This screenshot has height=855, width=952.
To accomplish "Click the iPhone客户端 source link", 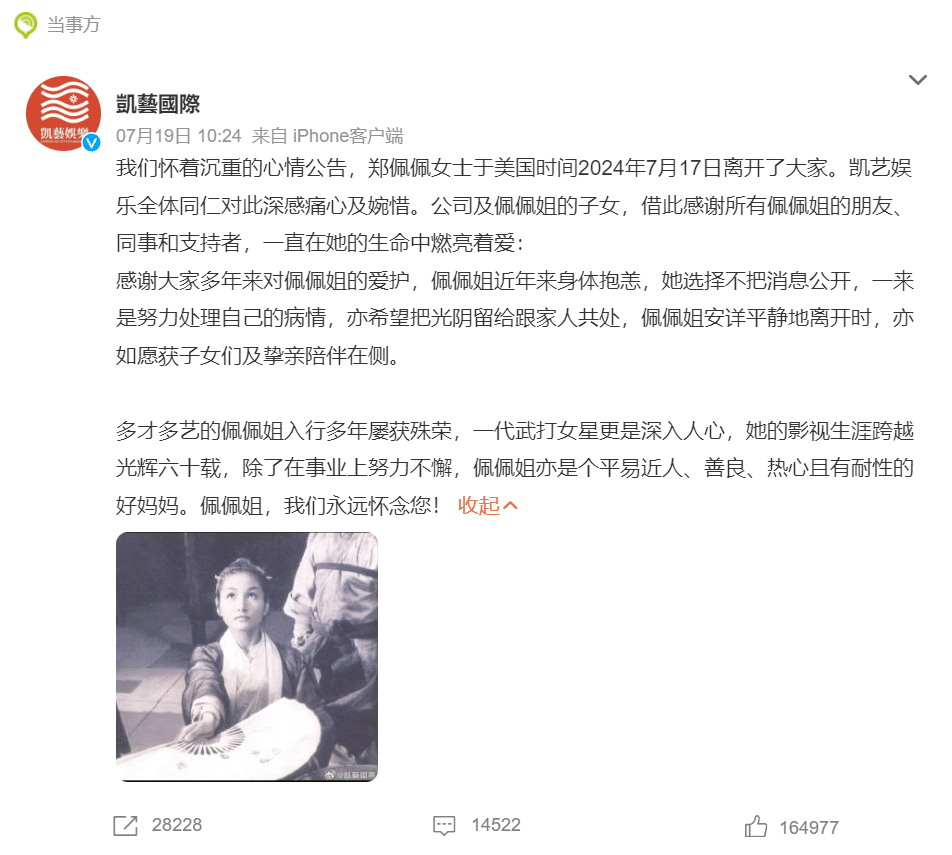I will 348,135.
